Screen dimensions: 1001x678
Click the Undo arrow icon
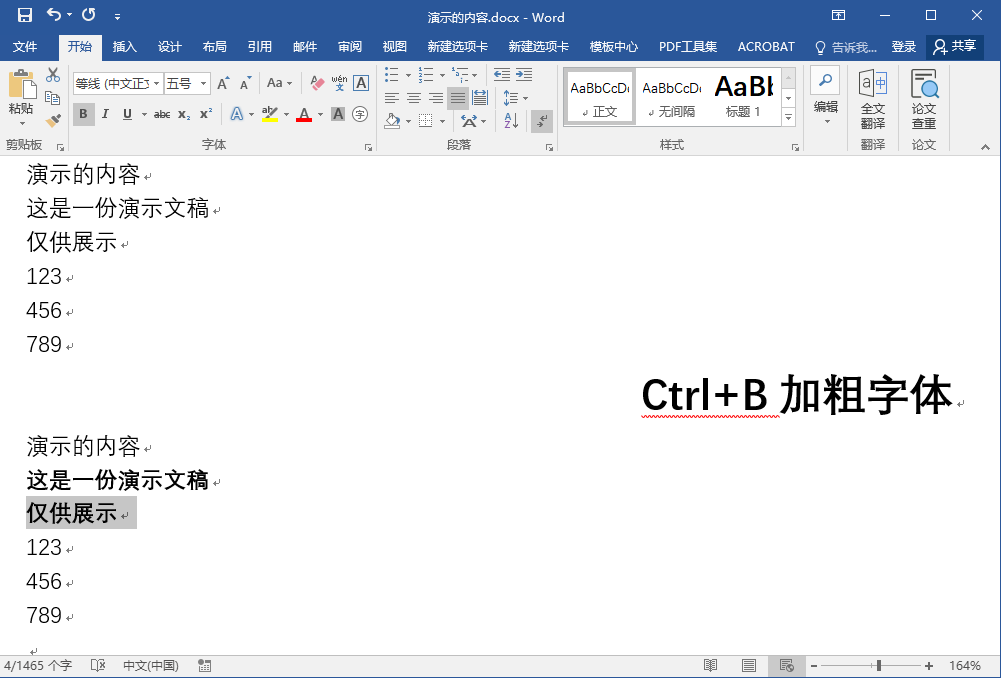click(x=55, y=15)
